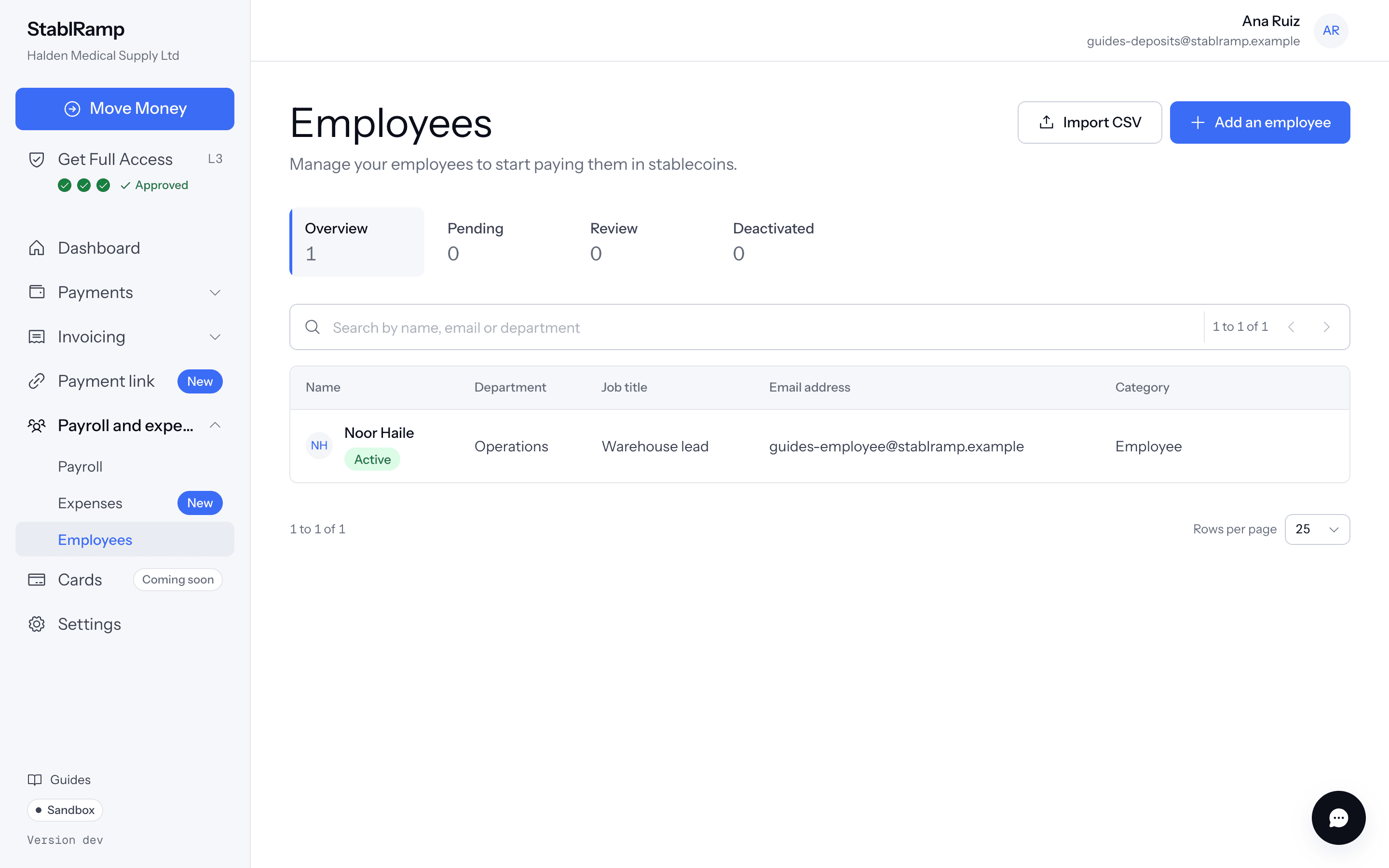The width and height of the screenshot is (1389, 868).
Task: Click the shield icon beside Get Full Access
Action: (37, 159)
